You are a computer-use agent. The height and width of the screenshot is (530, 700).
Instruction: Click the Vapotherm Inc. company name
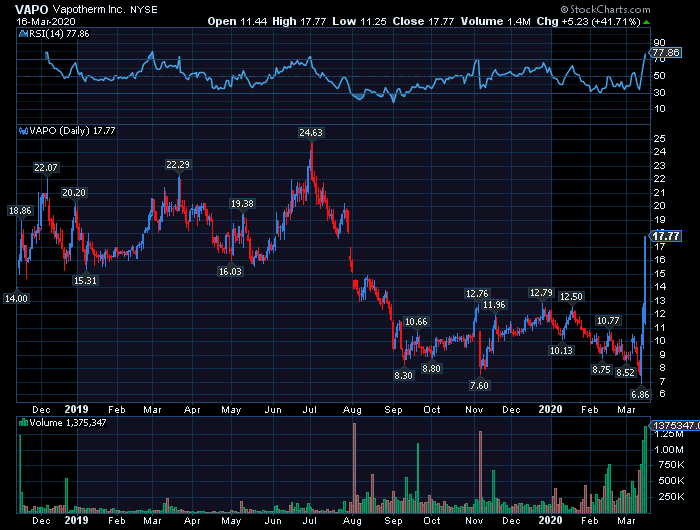pos(89,9)
